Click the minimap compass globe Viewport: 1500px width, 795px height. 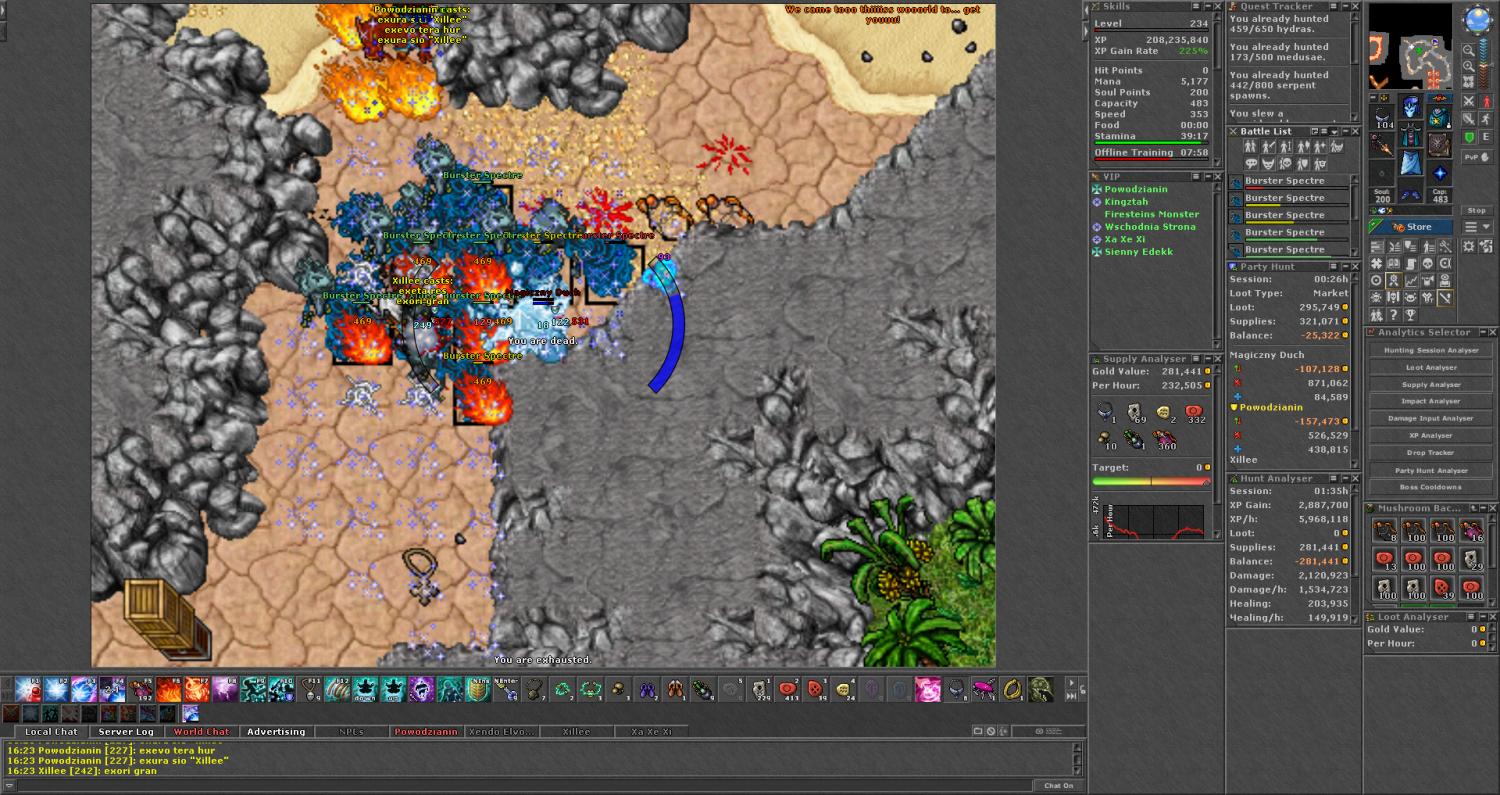pyautogui.click(x=1478, y=19)
